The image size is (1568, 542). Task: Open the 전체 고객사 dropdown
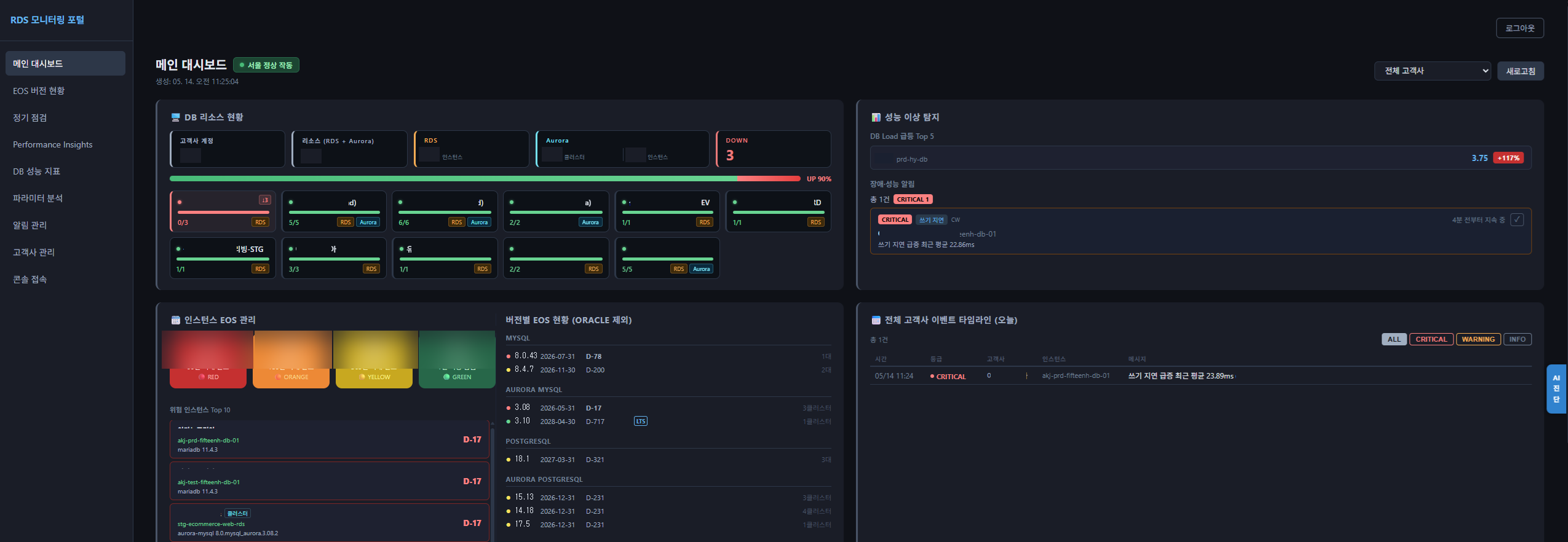tap(1433, 71)
